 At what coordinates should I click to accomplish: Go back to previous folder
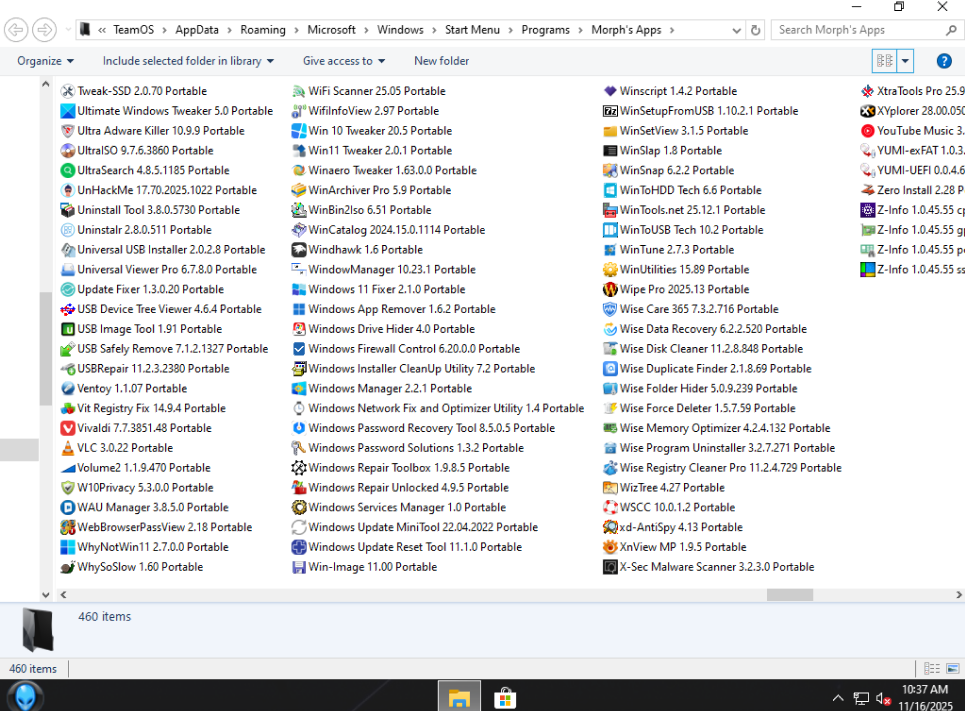(16, 30)
